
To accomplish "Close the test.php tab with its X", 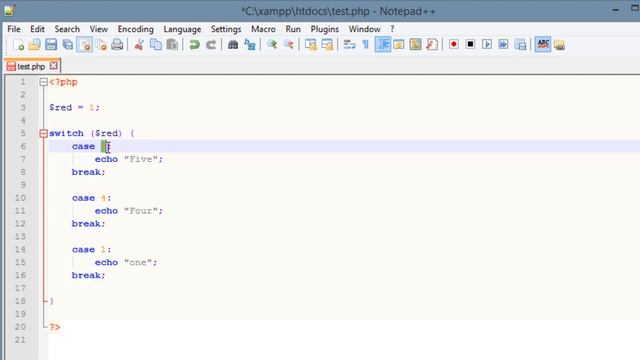I will 53,66.
